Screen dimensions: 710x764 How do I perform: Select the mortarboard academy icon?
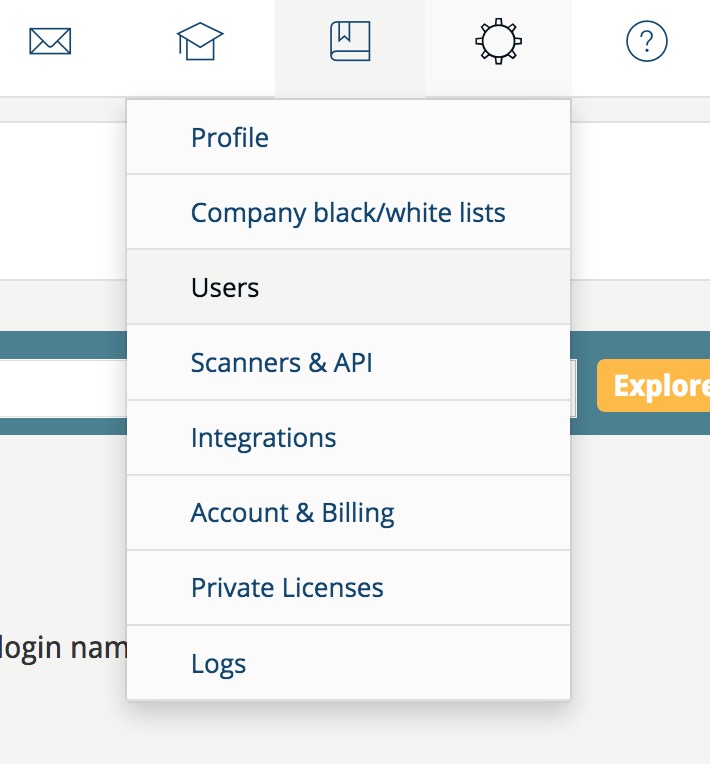tap(200, 41)
